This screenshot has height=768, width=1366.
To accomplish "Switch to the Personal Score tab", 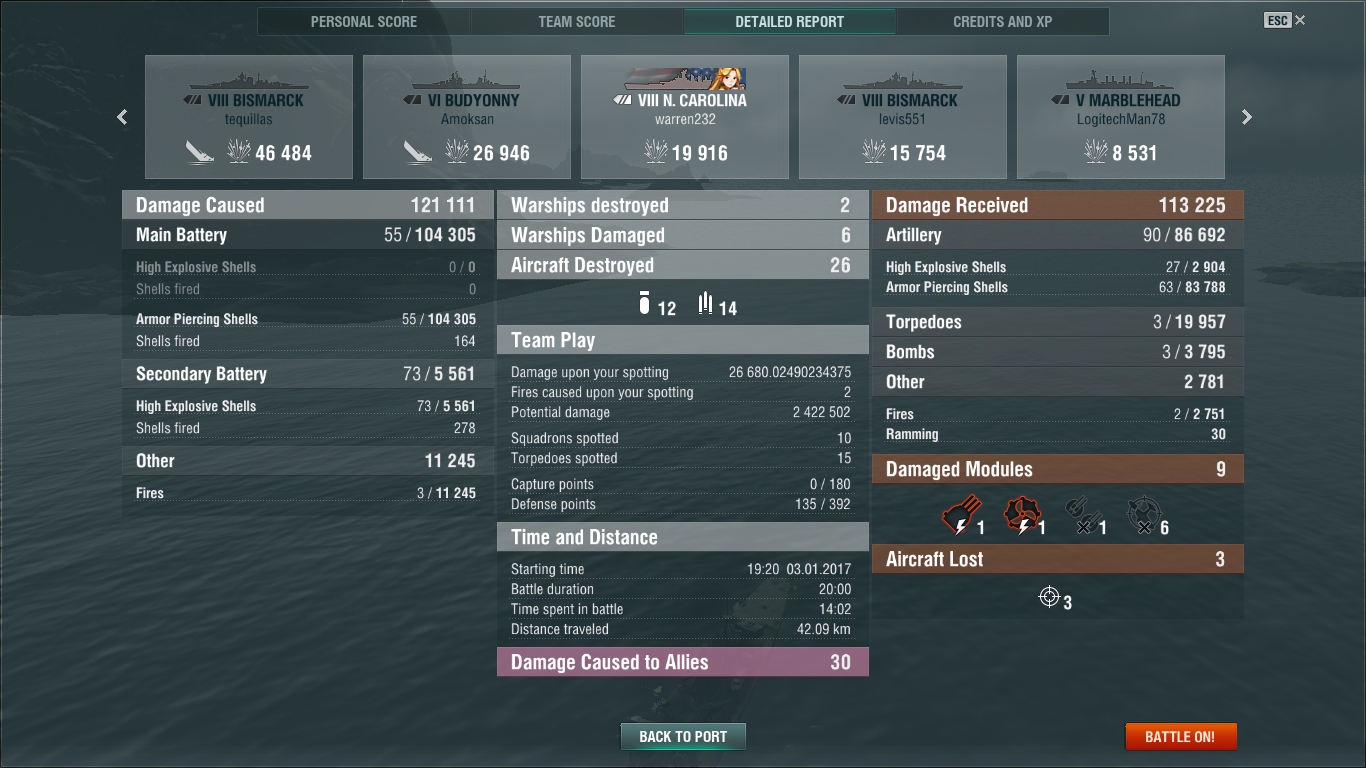I will (x=364, y=21).
